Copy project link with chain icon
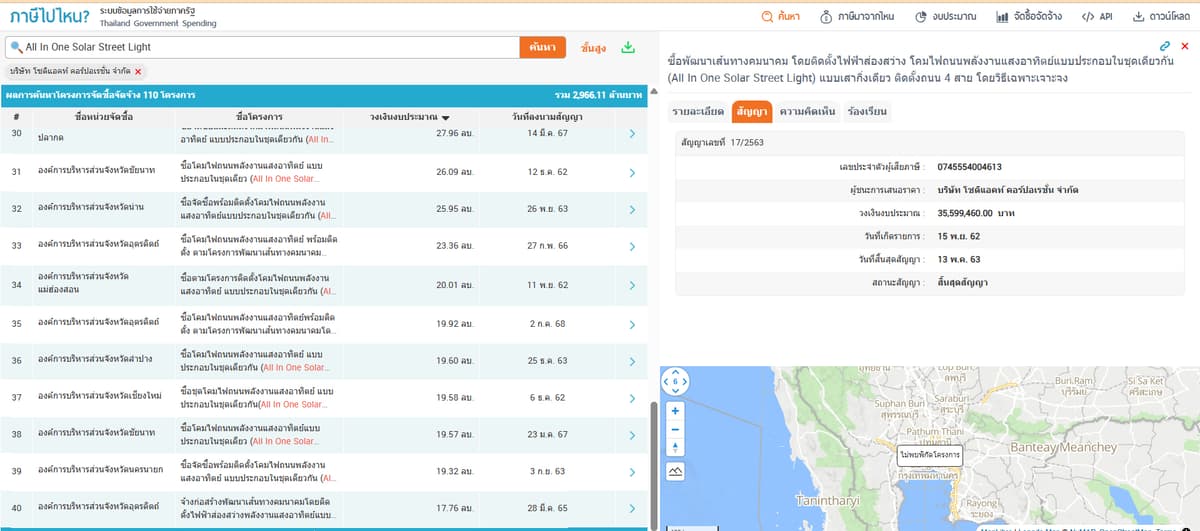The height and width of the screenshot is (531, 1200). 1165,46
